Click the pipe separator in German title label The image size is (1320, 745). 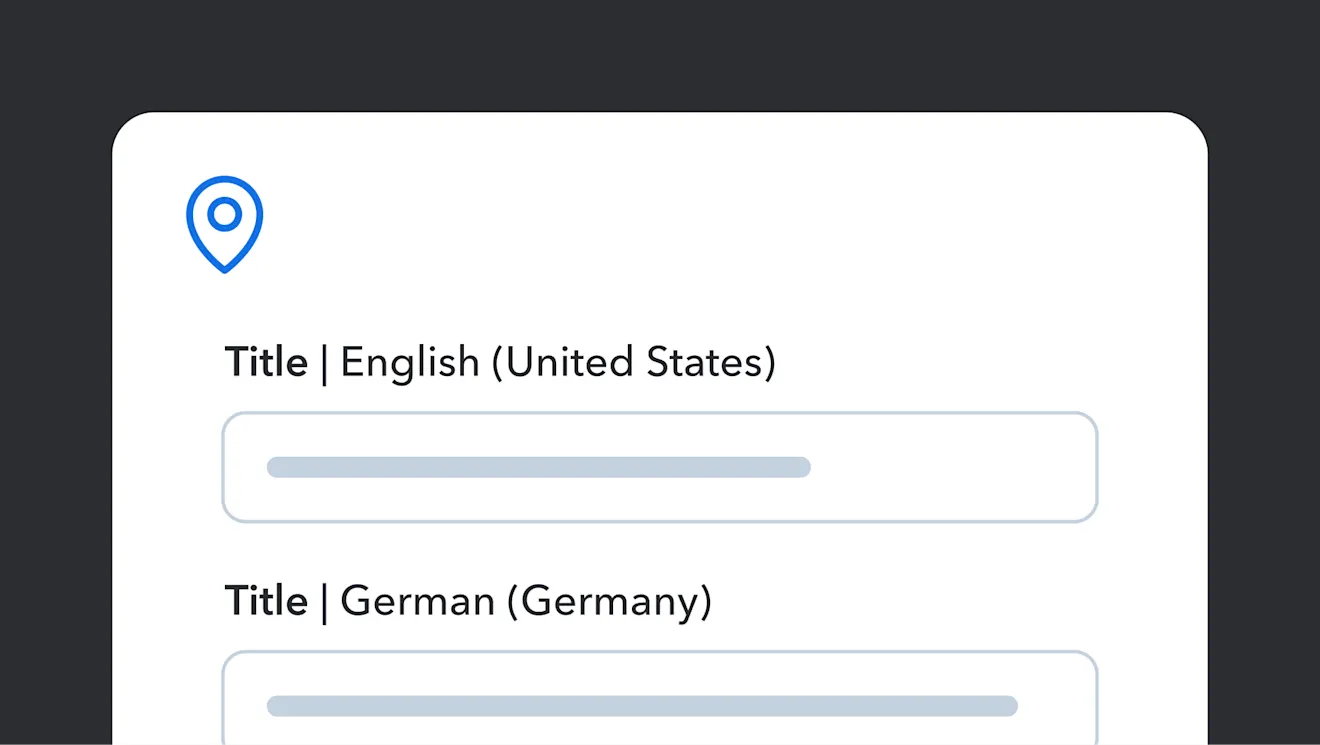coord(324,602)
